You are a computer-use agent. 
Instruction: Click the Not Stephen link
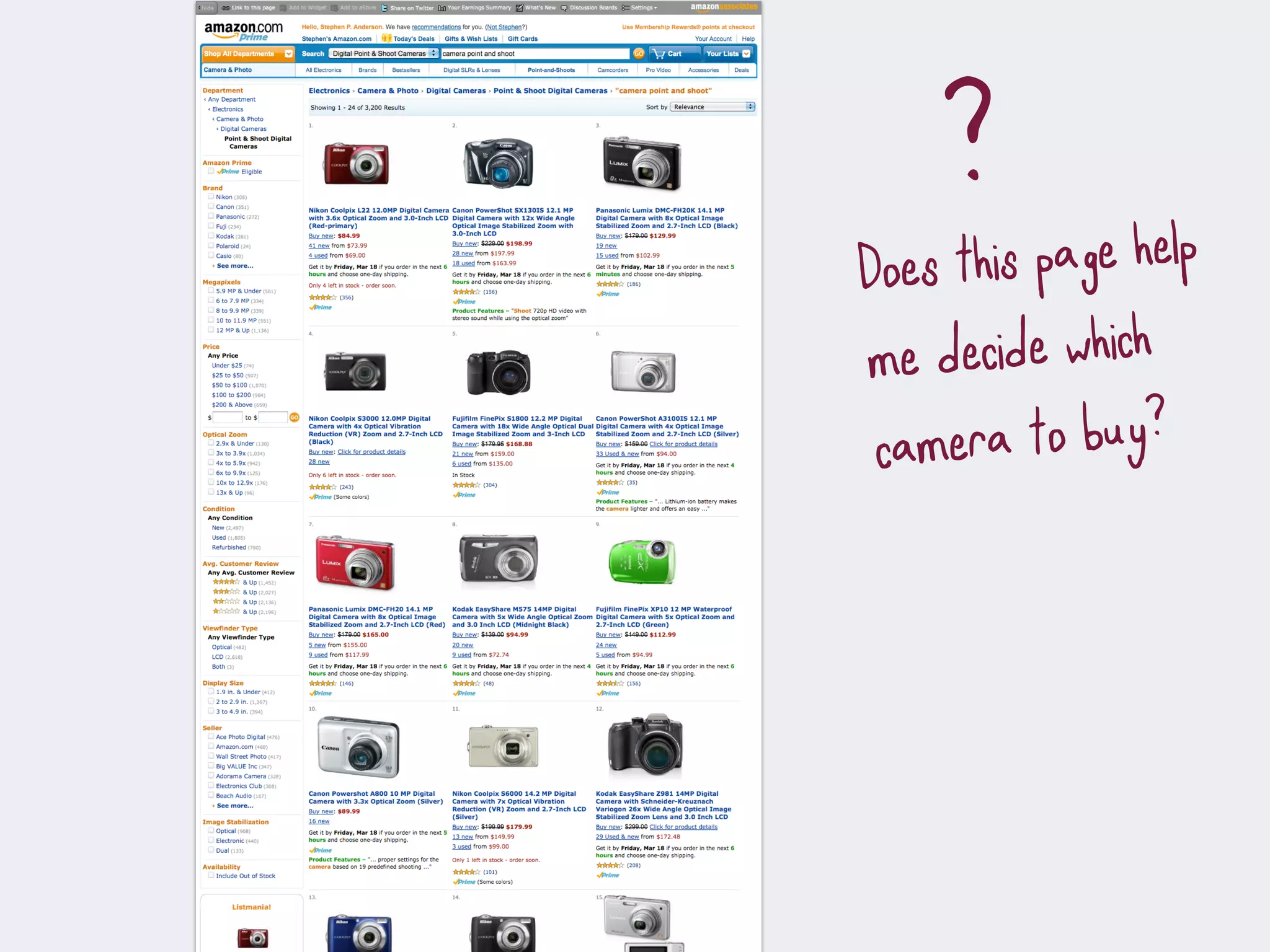point(505,27)
